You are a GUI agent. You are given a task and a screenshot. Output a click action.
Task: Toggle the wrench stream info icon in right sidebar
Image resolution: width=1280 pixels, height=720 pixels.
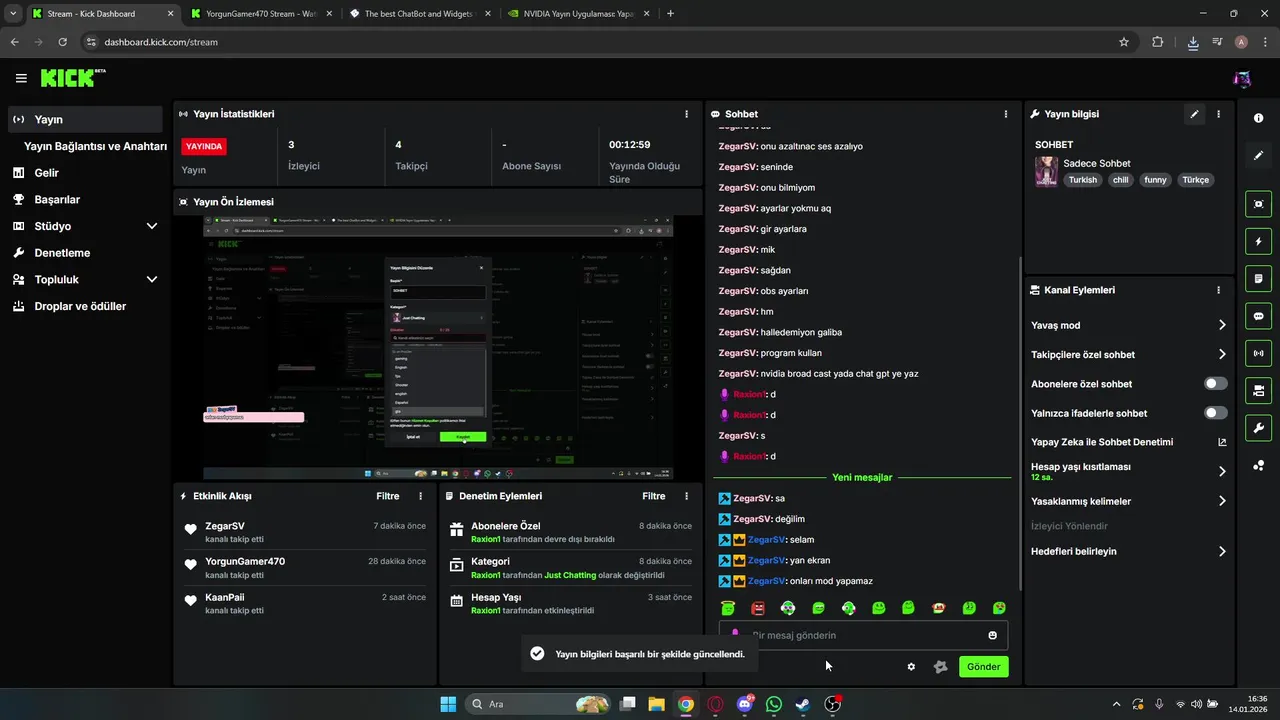[x=1258, y=428]
